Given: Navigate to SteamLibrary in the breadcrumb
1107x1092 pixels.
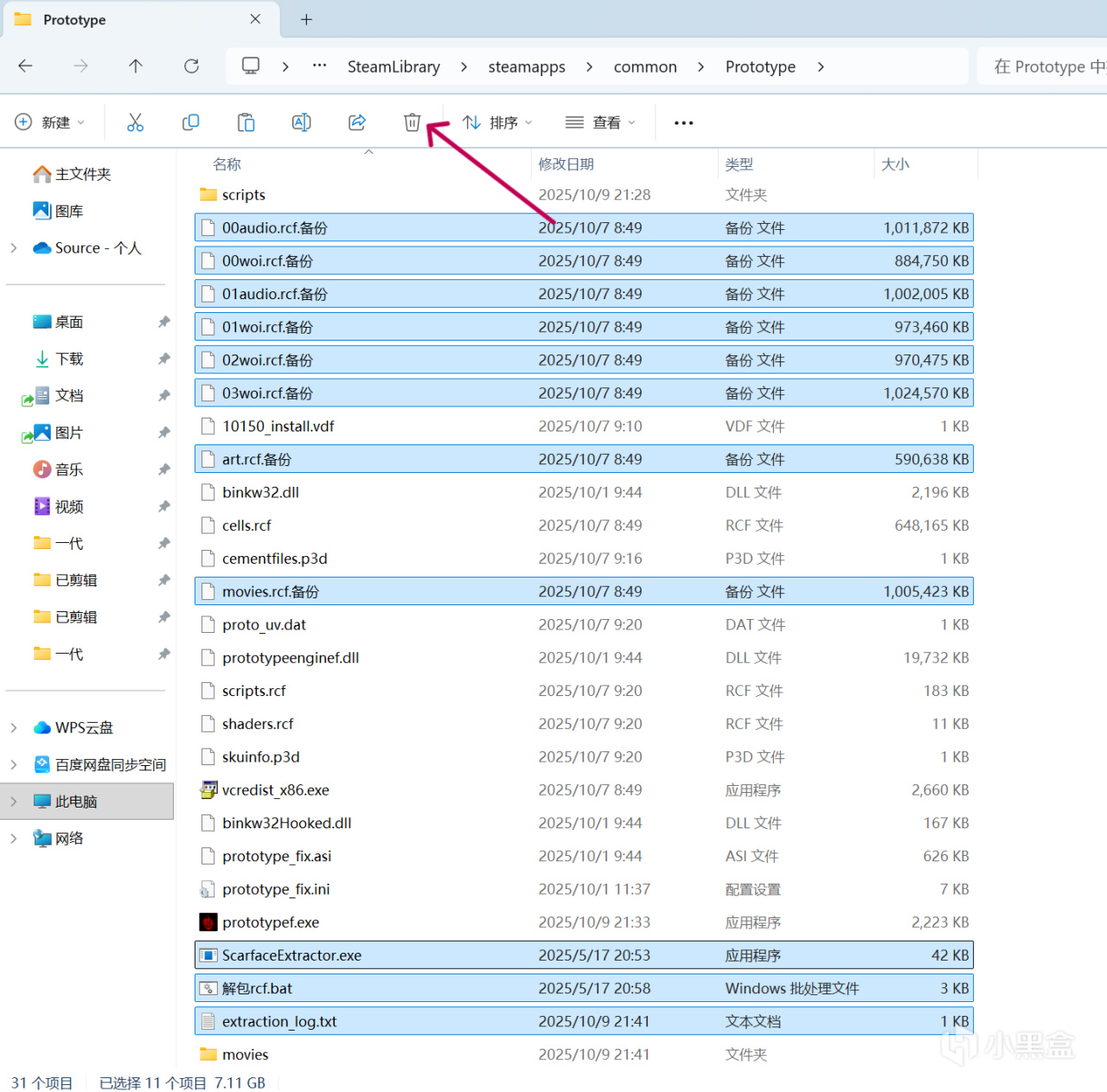Looking at the screenshot, I should tap(394, 67).
